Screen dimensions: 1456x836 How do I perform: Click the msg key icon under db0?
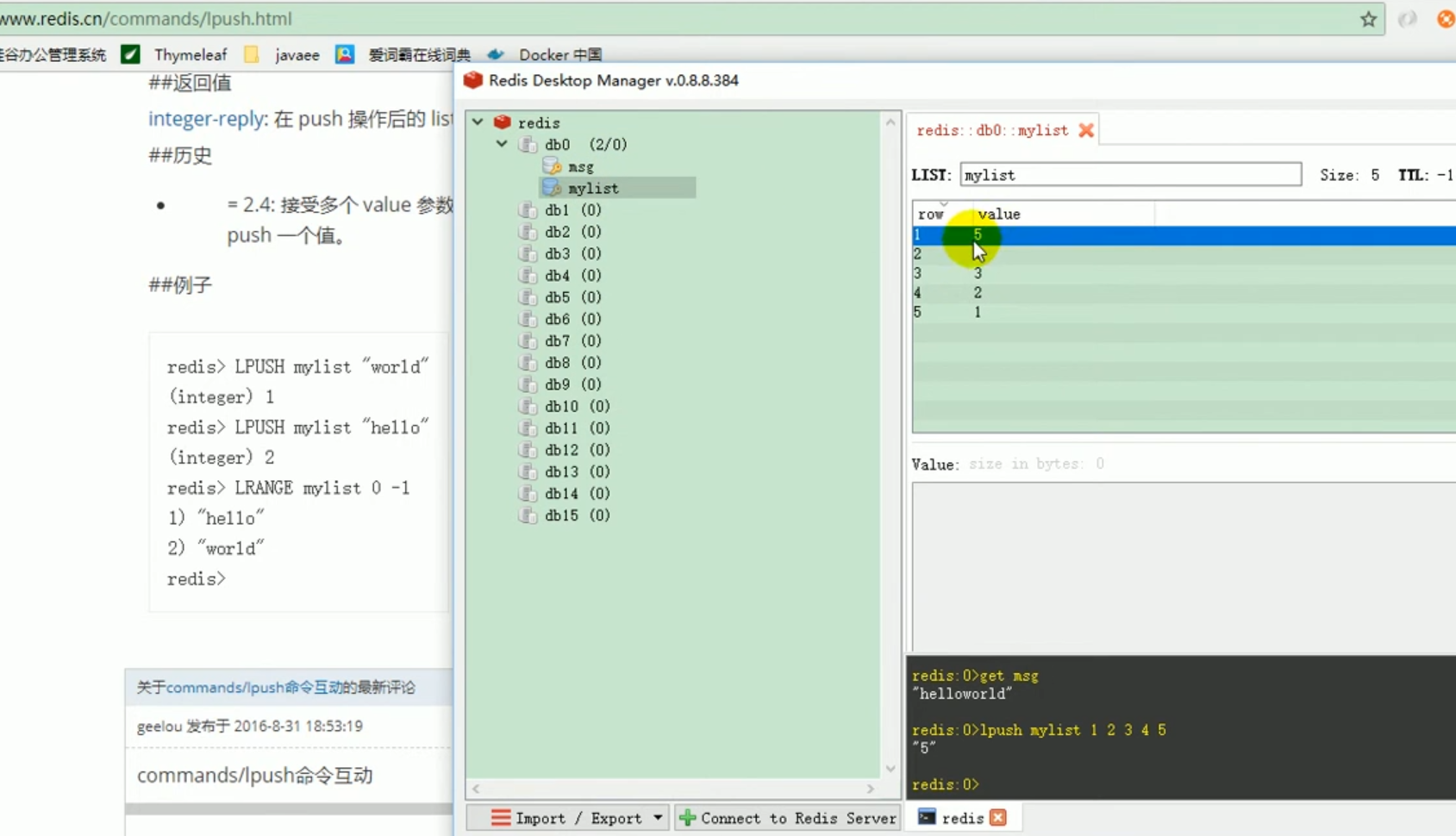tap(554, 165)
